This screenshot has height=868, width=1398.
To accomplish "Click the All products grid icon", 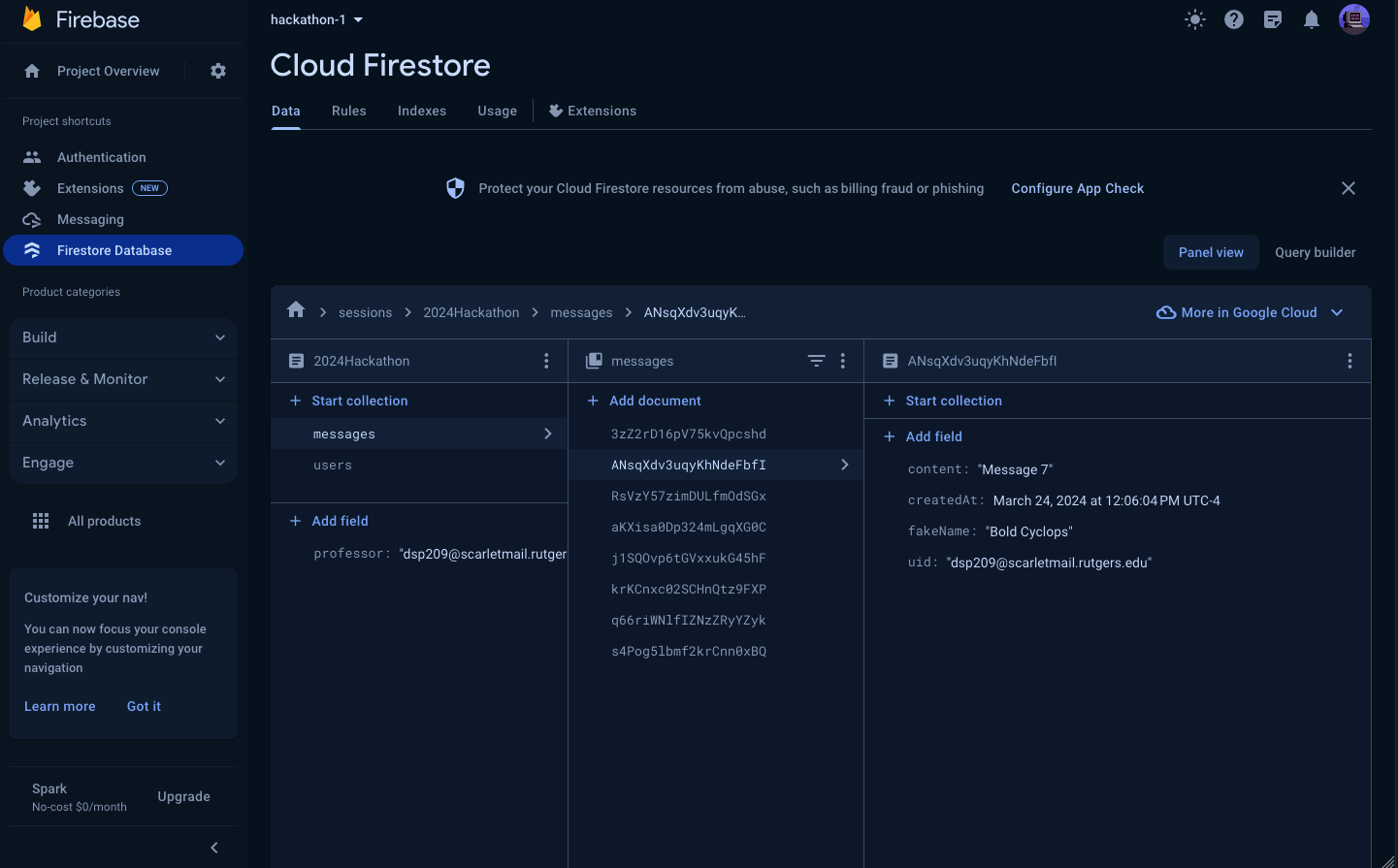I will 41,521.
